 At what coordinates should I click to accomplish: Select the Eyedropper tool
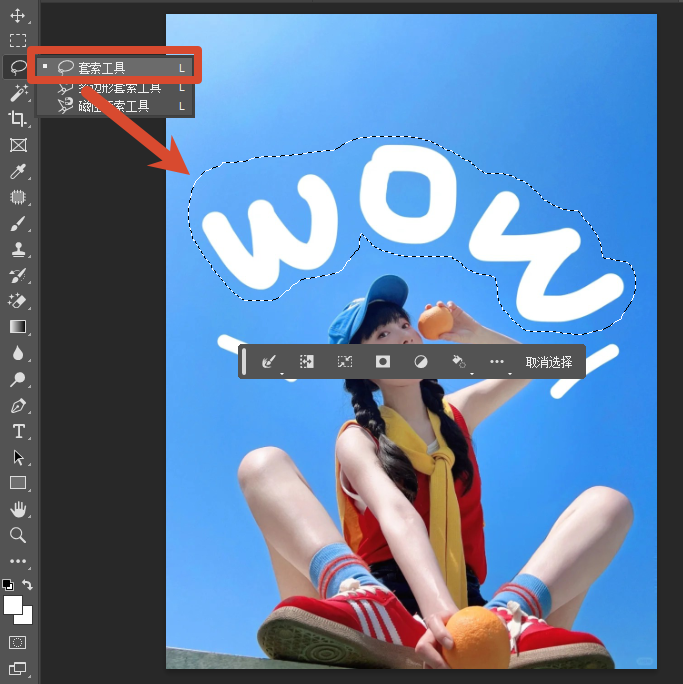pyautogui.click(x=17, y=171)
